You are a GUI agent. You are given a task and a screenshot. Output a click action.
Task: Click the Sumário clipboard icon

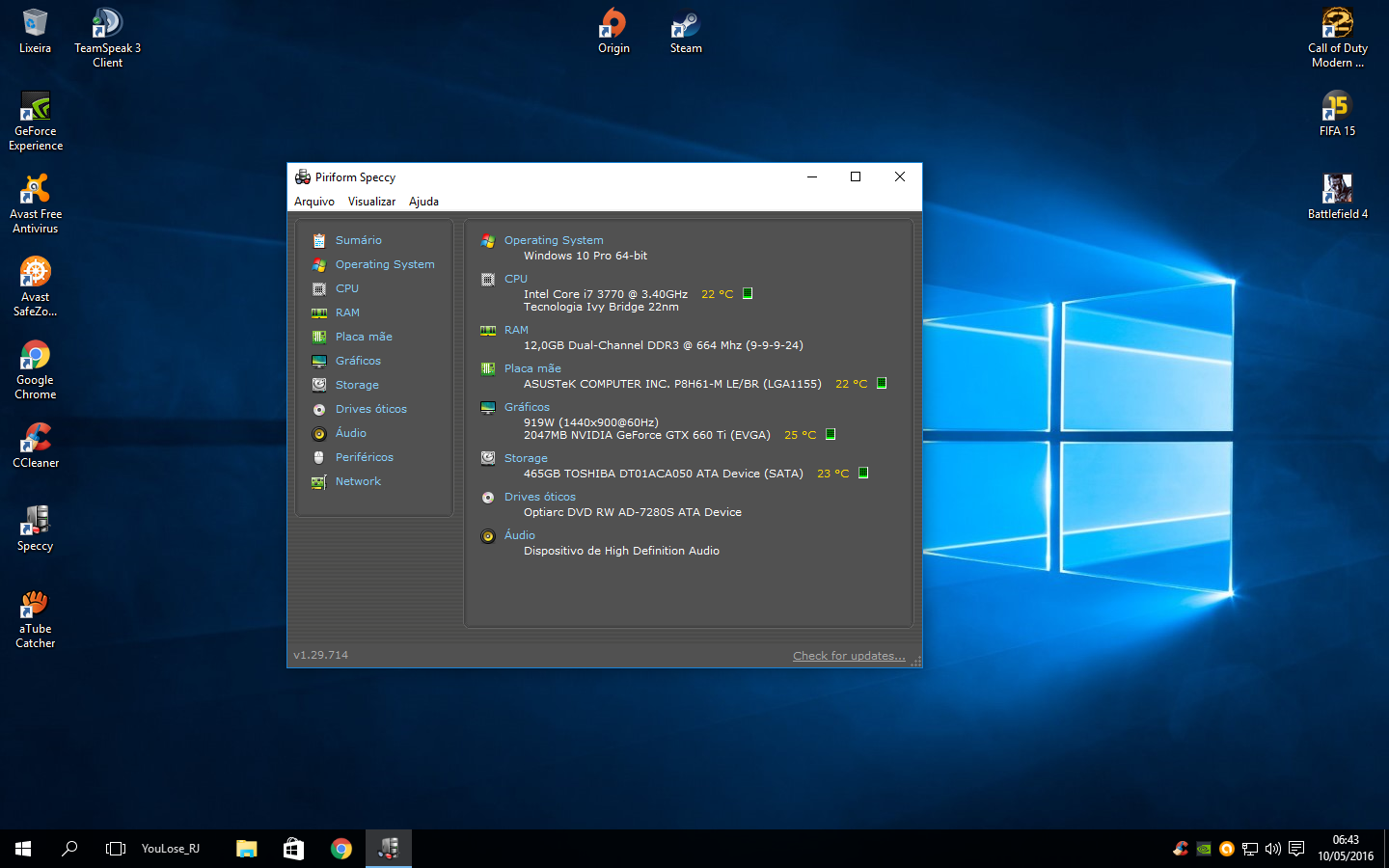[x=319, y=240]
